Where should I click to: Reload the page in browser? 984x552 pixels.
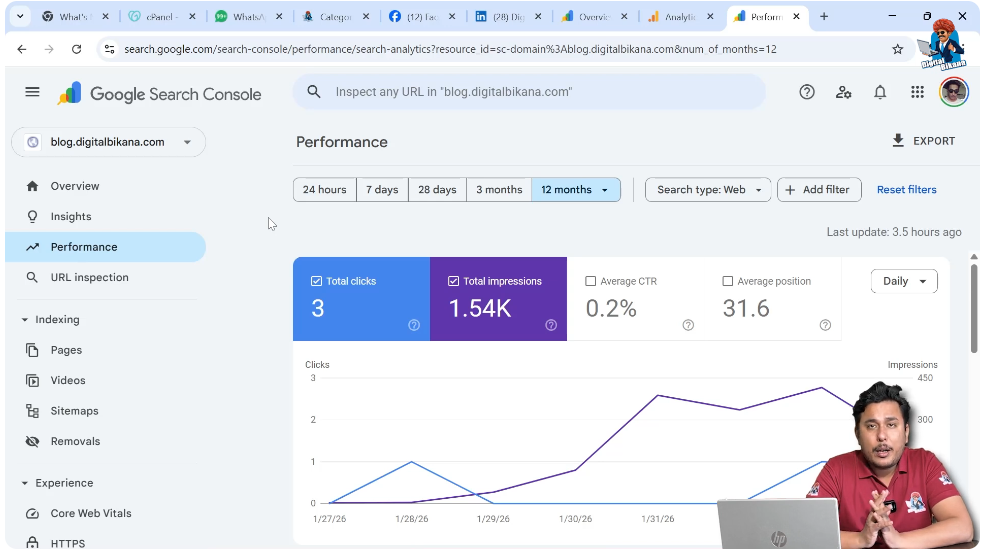pyautogui.click(x=77, y=49)
